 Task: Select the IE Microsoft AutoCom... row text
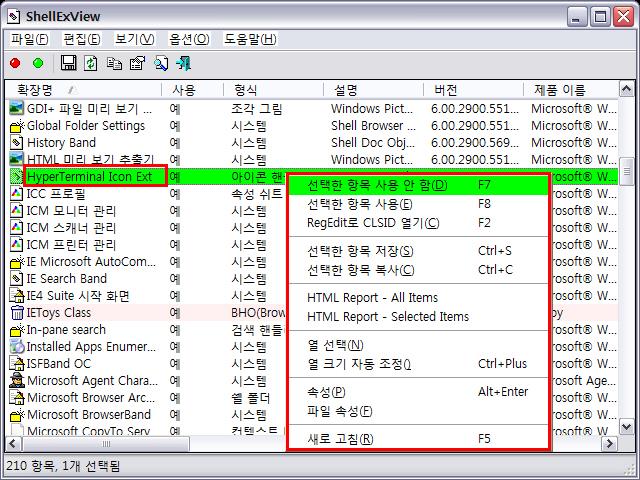coord(91,262)
